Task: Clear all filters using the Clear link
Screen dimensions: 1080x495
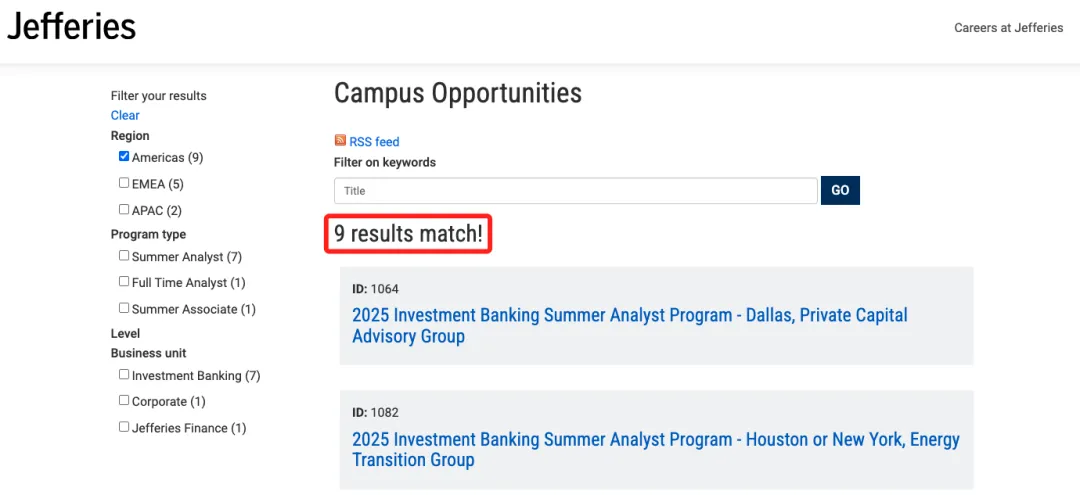Action: coord(125,115)
